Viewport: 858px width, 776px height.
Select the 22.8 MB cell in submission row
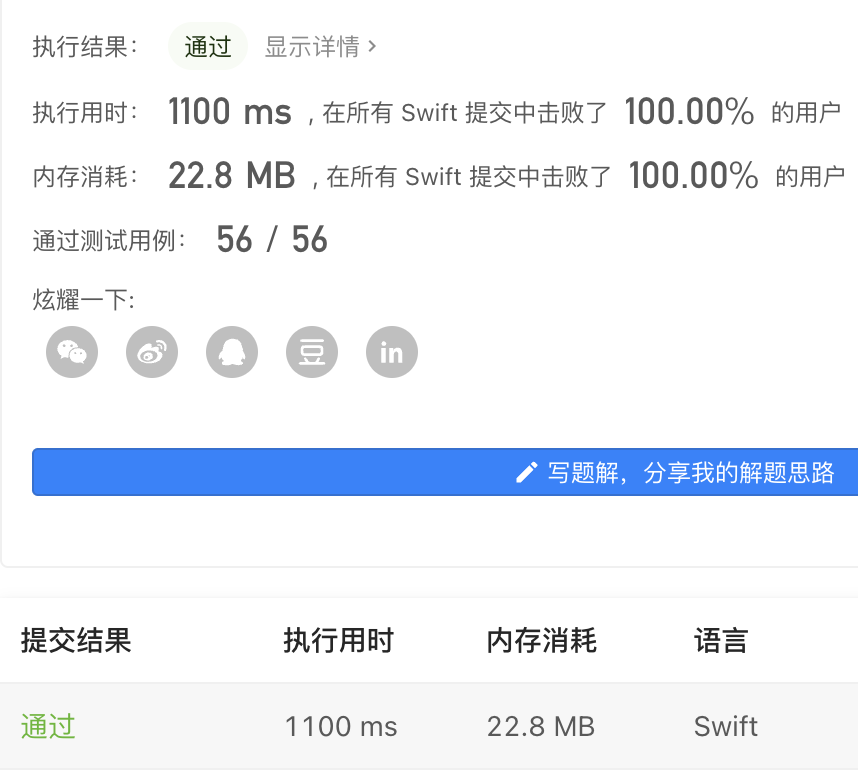(541, 727)
